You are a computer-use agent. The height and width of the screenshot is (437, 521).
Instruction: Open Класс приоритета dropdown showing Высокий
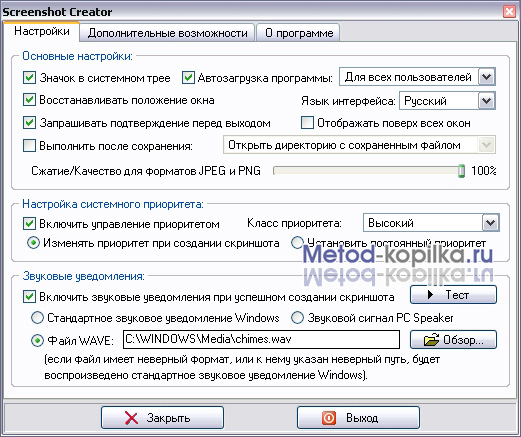tap(431, 223)
